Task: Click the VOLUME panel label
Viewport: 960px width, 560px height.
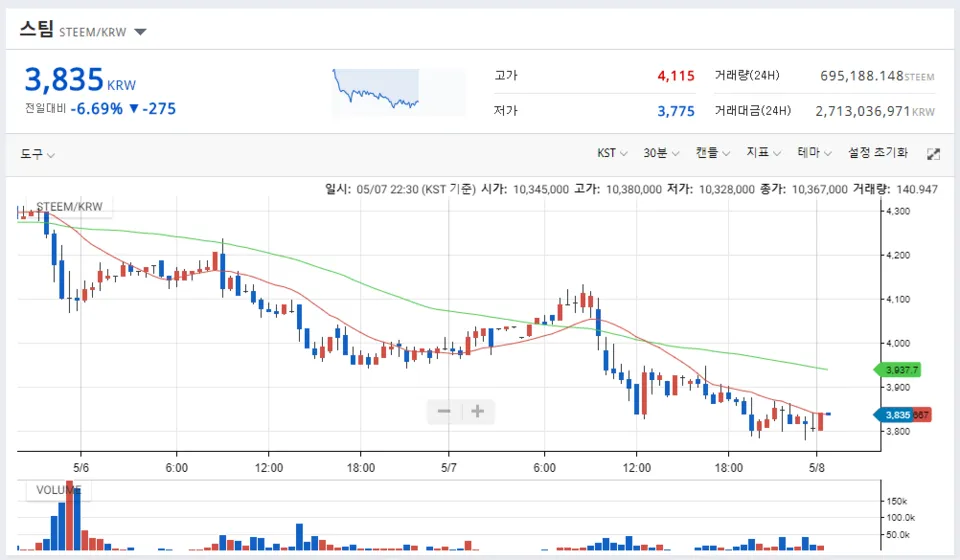Action: click(58, 490)
